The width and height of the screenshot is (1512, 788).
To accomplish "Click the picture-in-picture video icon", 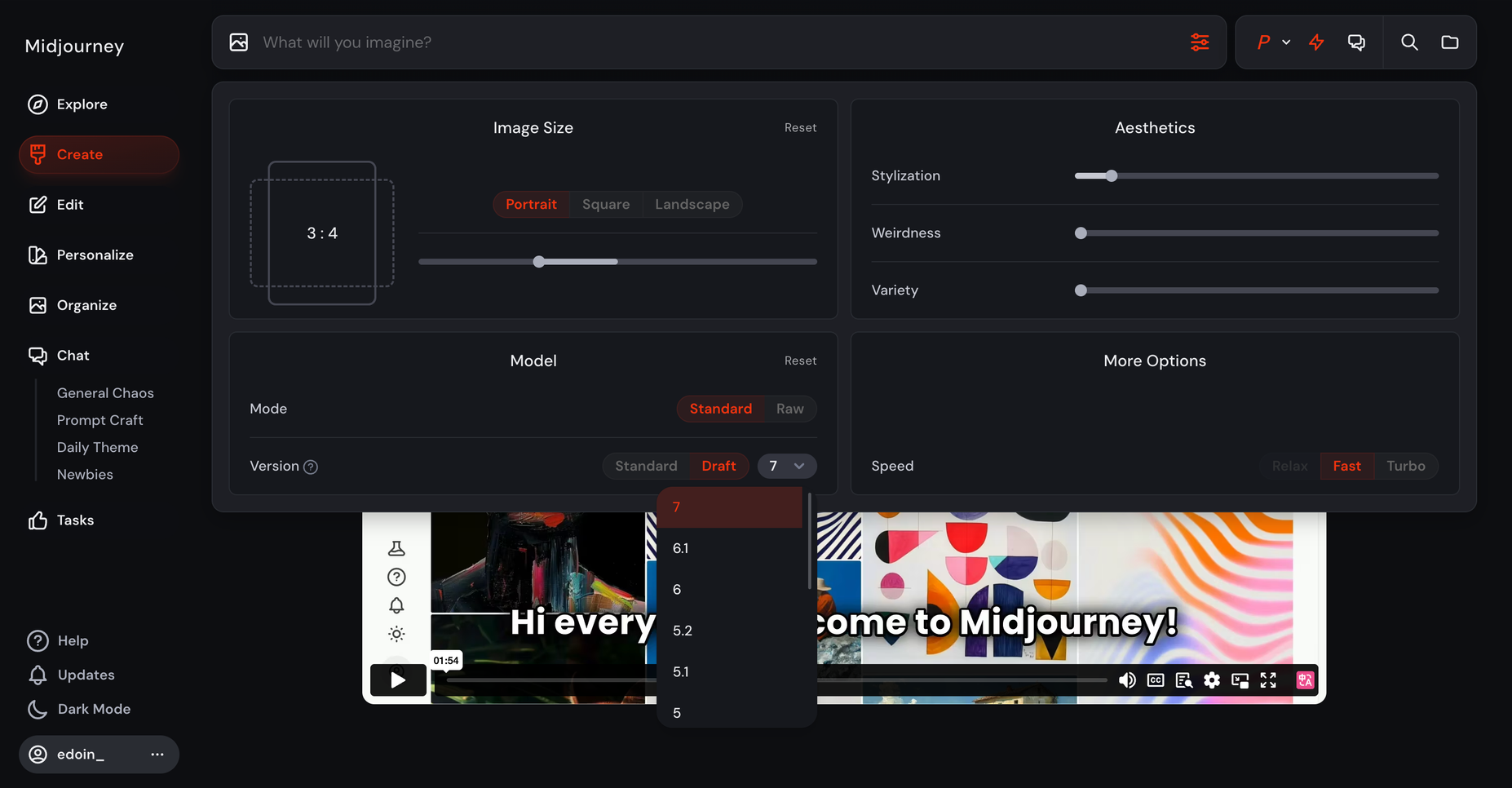I will click(x=1240, y=680).
